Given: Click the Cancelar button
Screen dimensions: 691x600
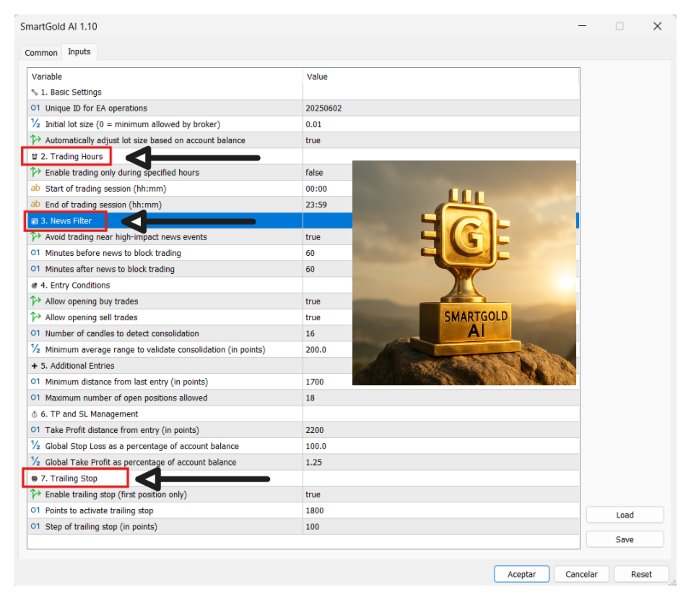Looking at the screenshot, I should point(581,574).
